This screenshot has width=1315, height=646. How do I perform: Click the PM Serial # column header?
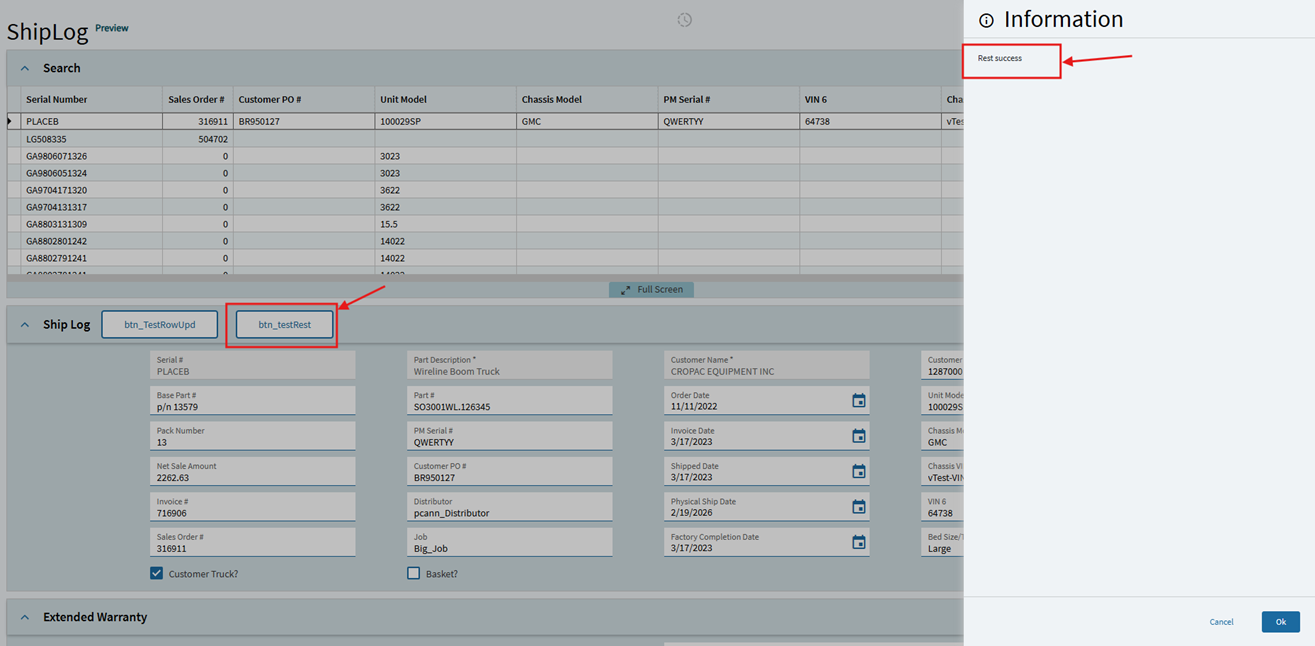coord(729,99)
